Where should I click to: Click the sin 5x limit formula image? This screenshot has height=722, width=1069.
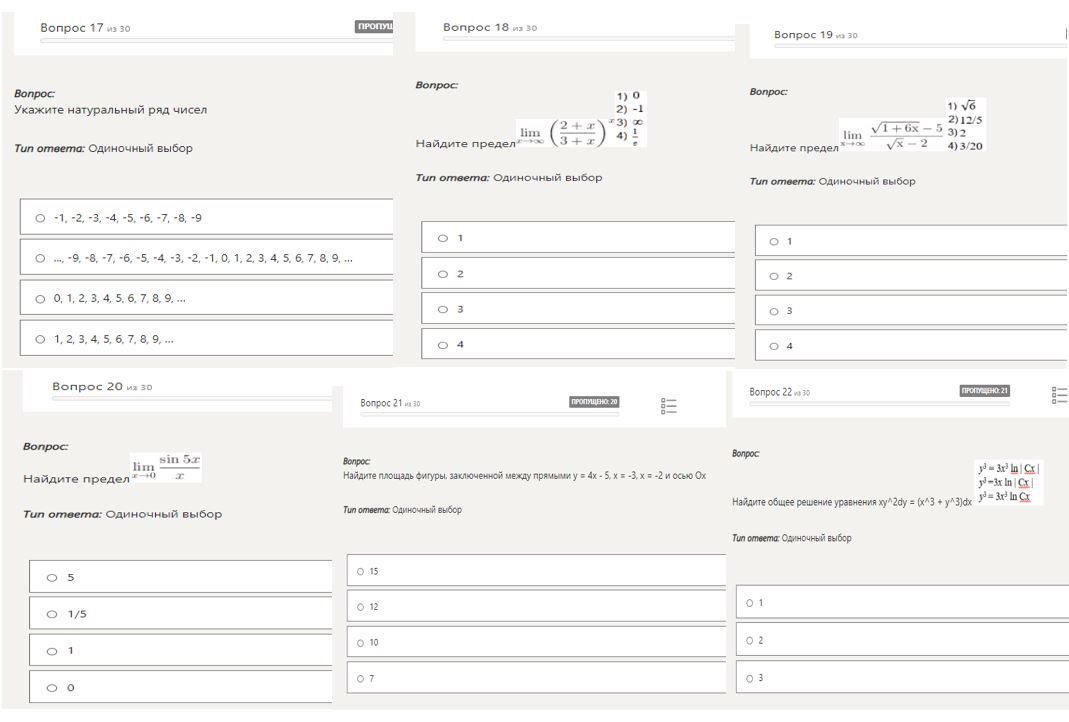[166, 467]
